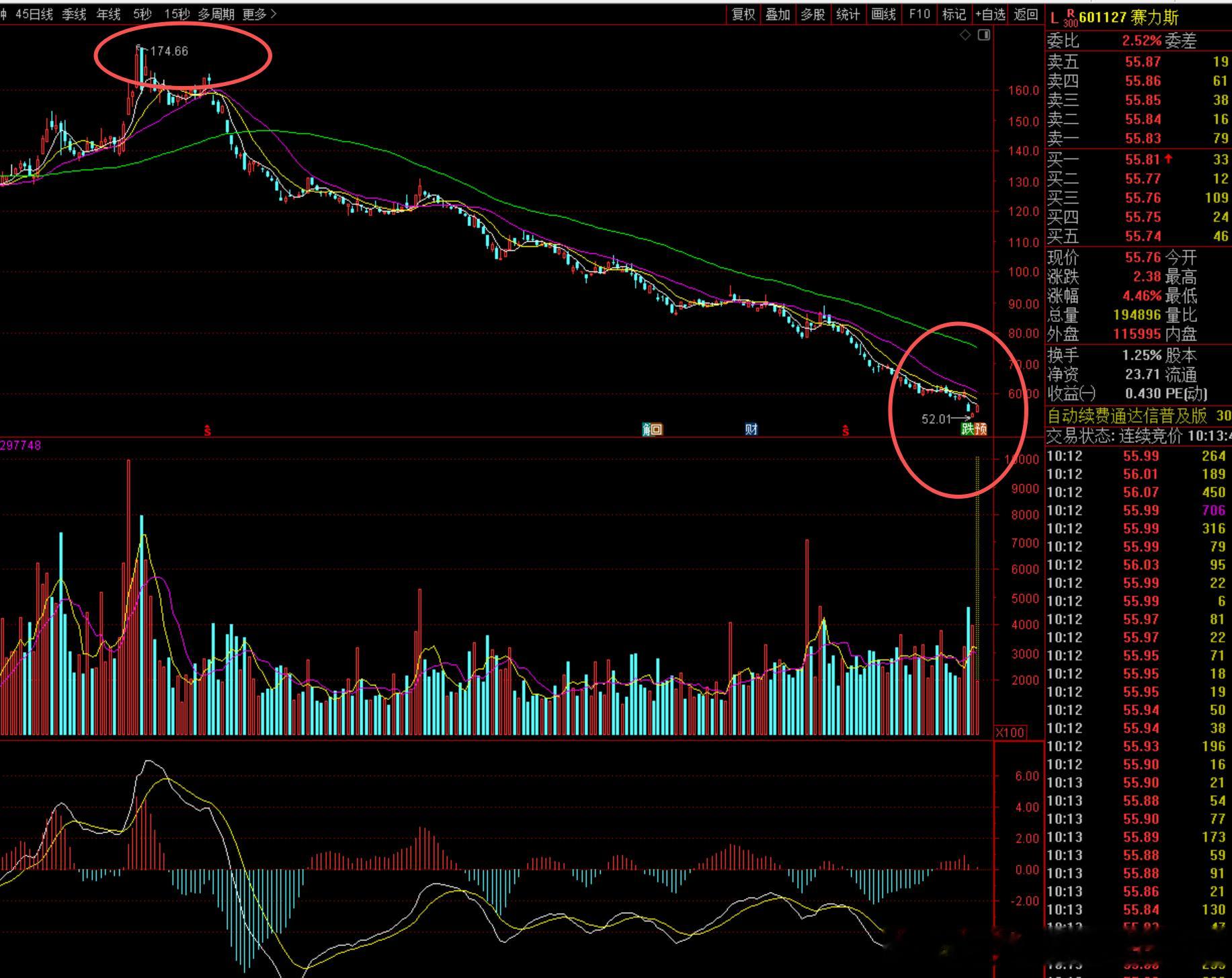Click the 交易状态: 连续竞价 status line
Screen dimensions: 1232x978
pos(1139,436)
